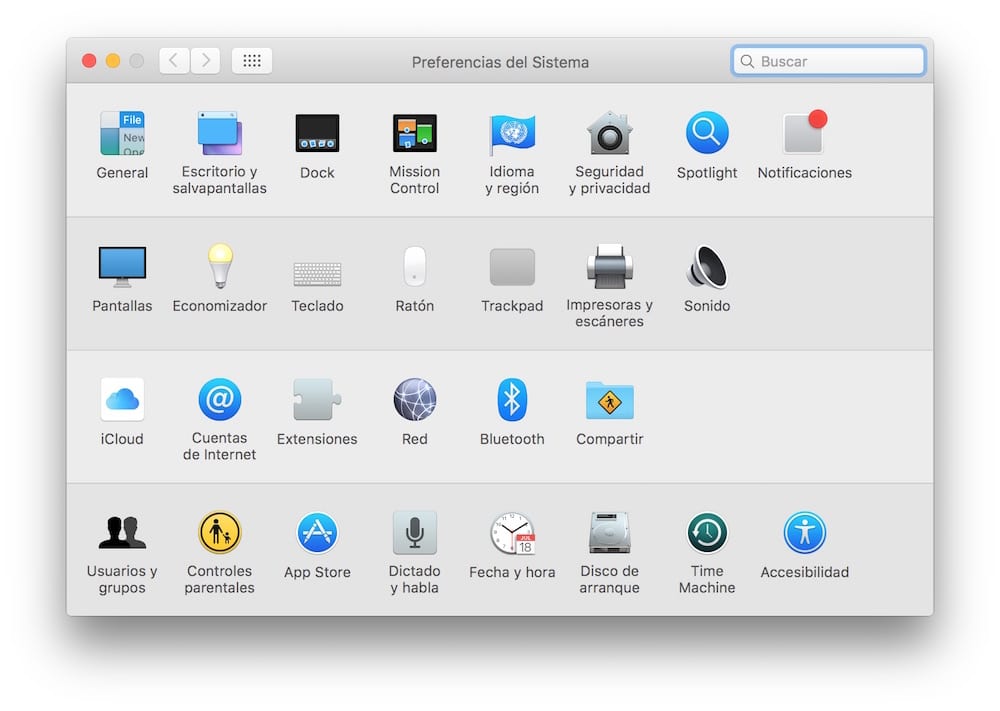Open Pantallas display settings
Screen dimensions: 1000x711
pyautogui.click(x=122, y=267)
